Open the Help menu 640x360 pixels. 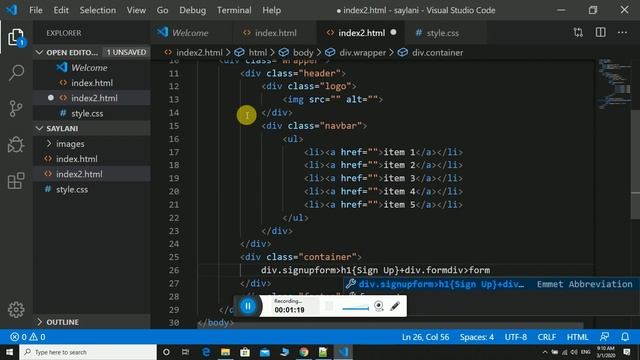click(x=271, y=10)
